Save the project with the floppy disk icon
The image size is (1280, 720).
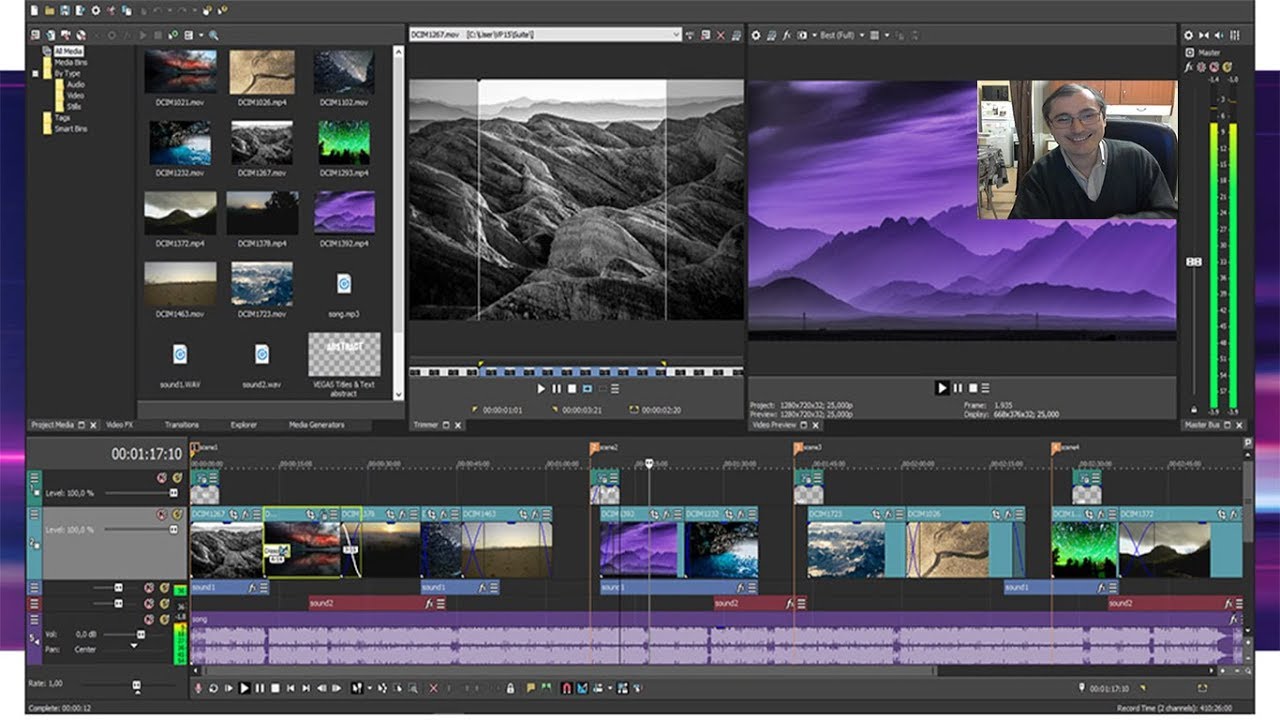click(65, 11)
